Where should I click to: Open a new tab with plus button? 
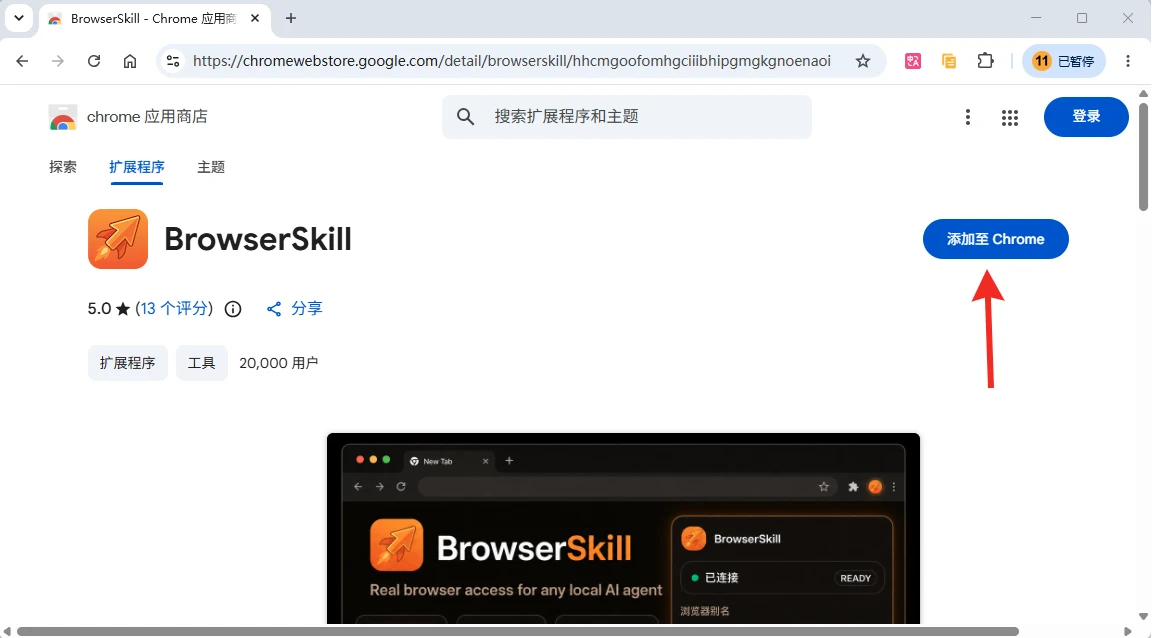pyautogui.click(x=291, y=18)
